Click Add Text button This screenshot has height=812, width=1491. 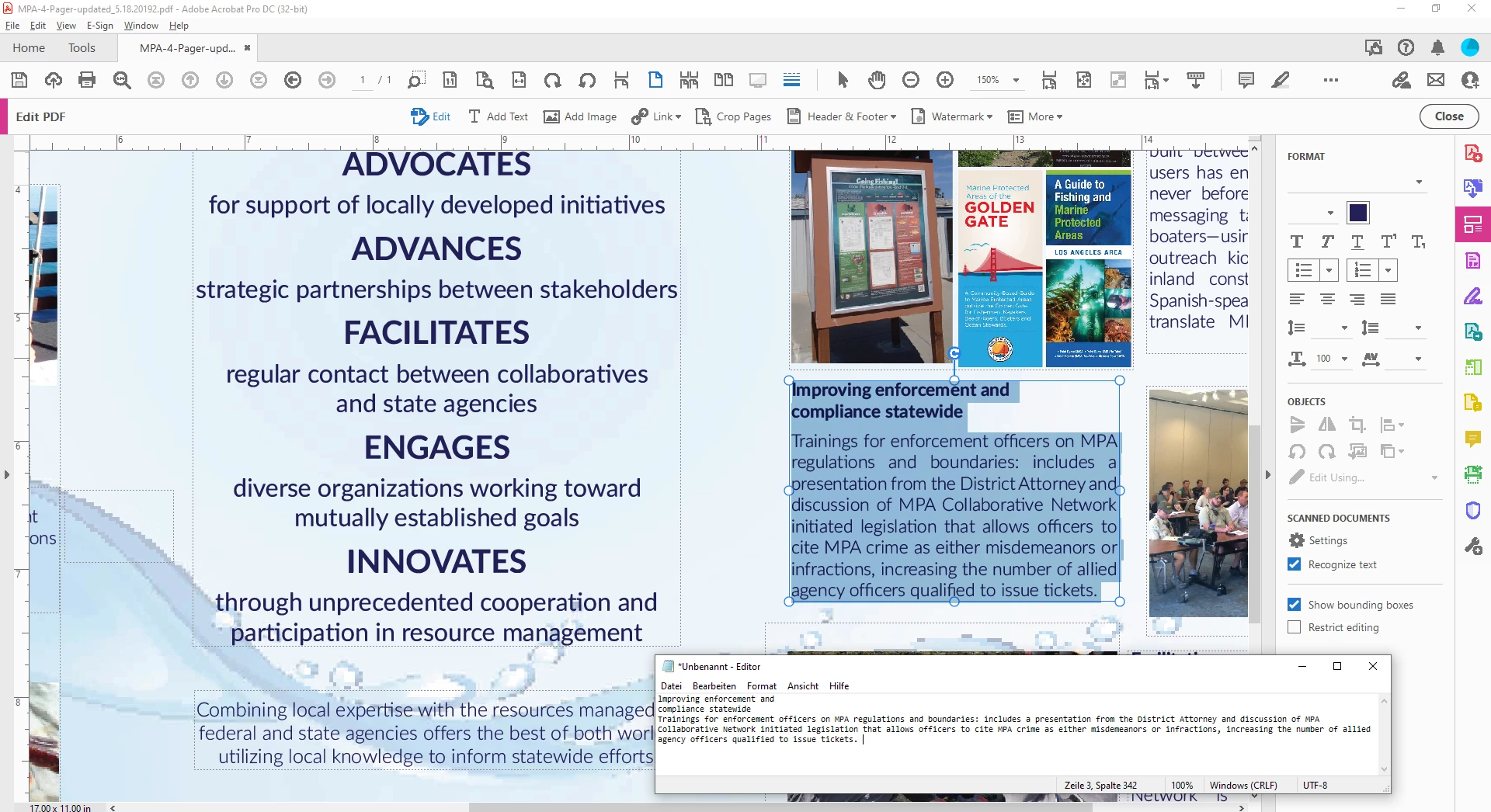tap(498, 116)
